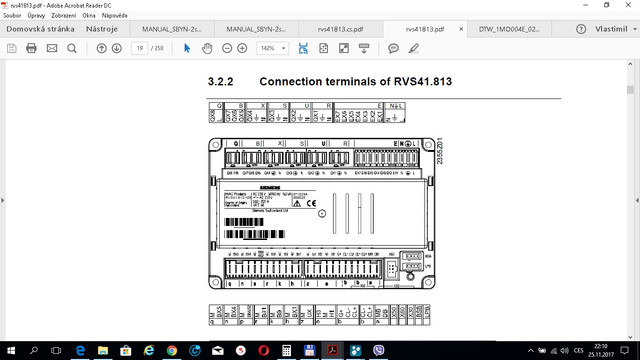Select the highlight text pen tool
The width and height of the screenshot is (640, 360).
pyautogui.click(x=413, y=48)
